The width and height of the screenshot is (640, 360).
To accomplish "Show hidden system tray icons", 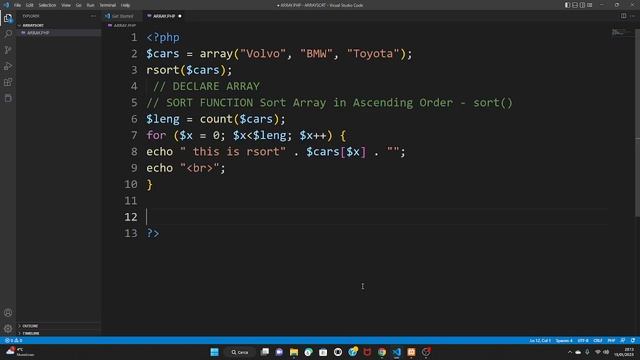I will (570, 352).
